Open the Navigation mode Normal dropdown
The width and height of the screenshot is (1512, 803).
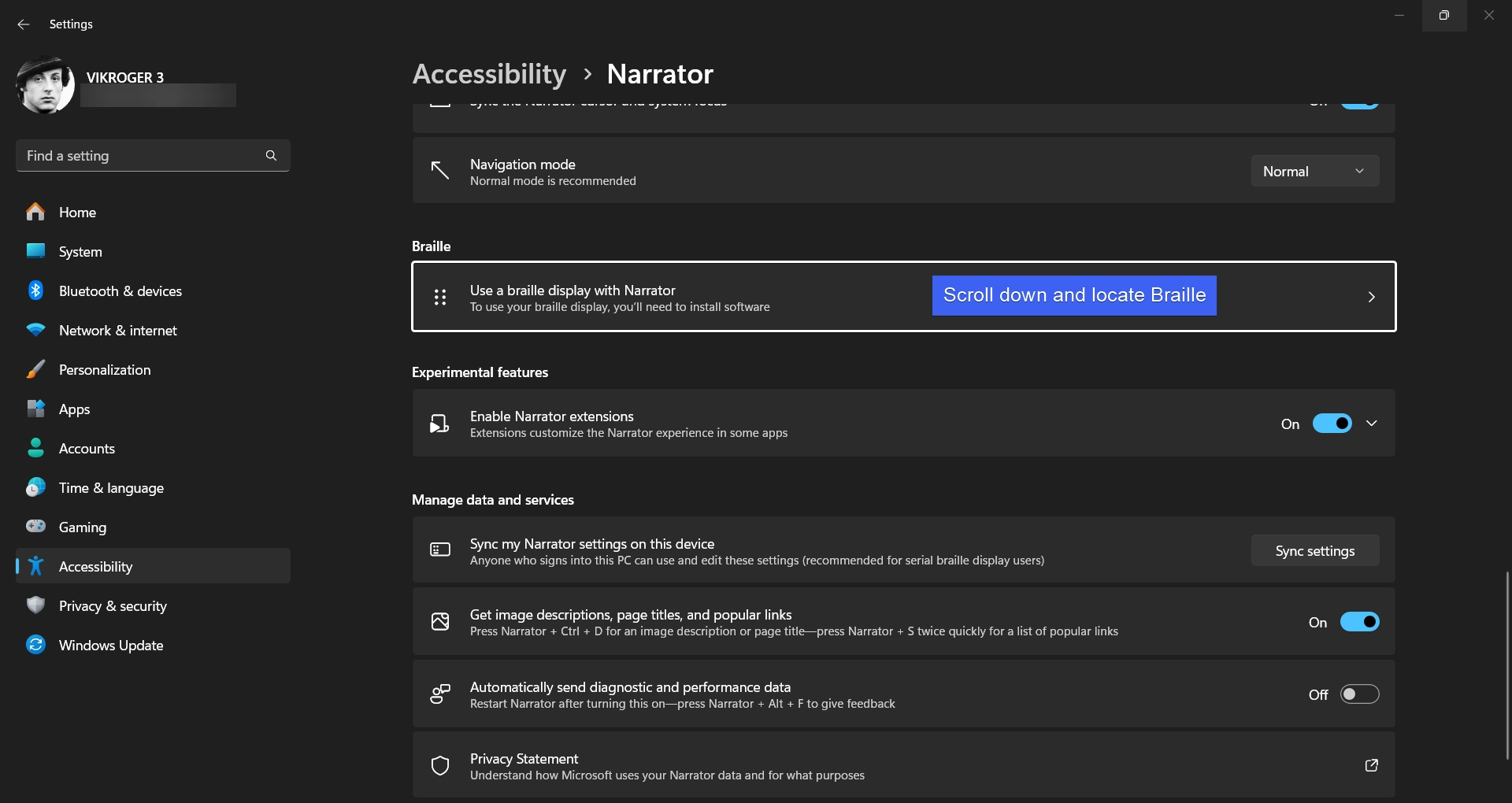(1315, 171)
